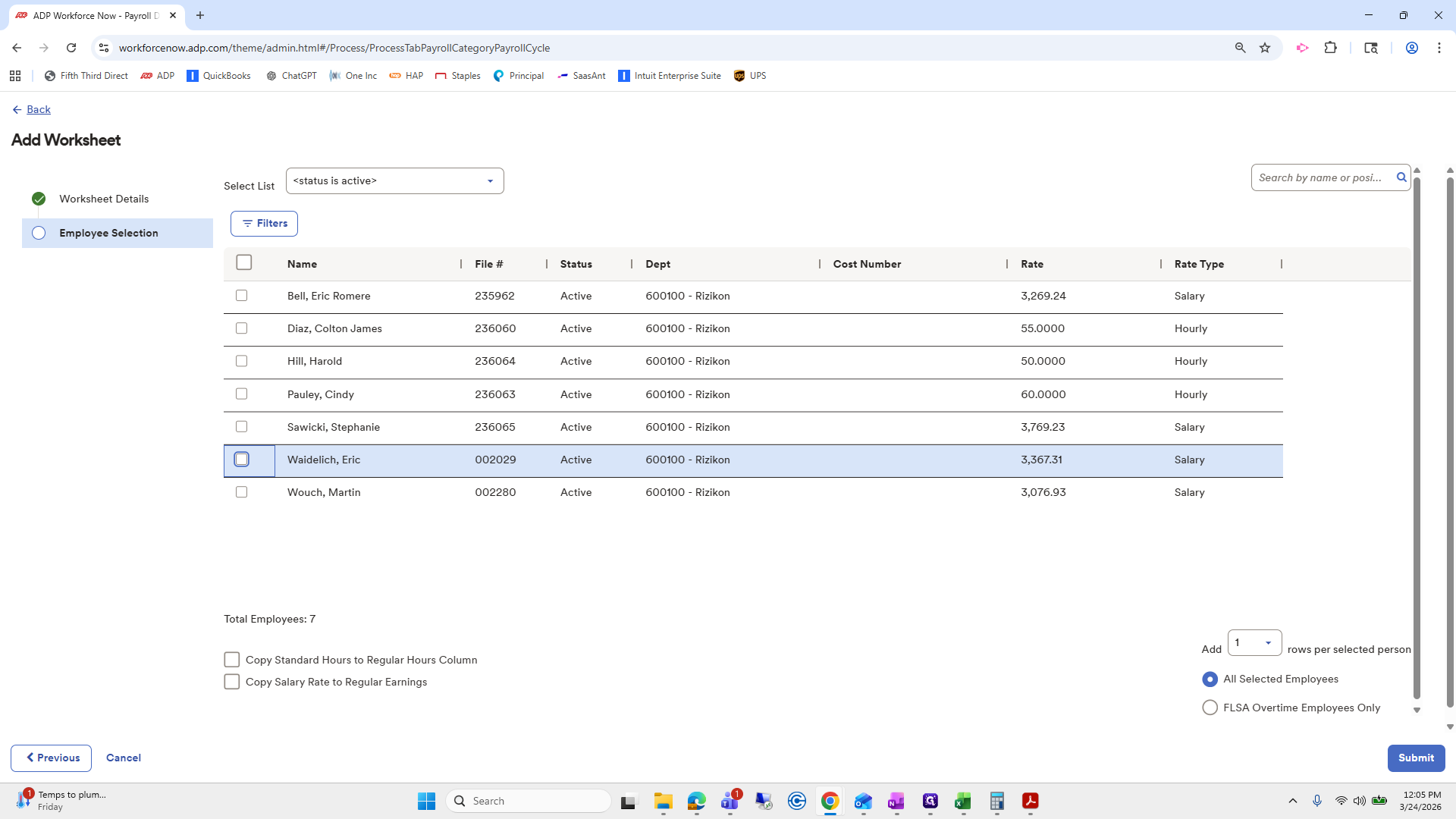Open the browser extensions puzzle icon

(1331, 48)
